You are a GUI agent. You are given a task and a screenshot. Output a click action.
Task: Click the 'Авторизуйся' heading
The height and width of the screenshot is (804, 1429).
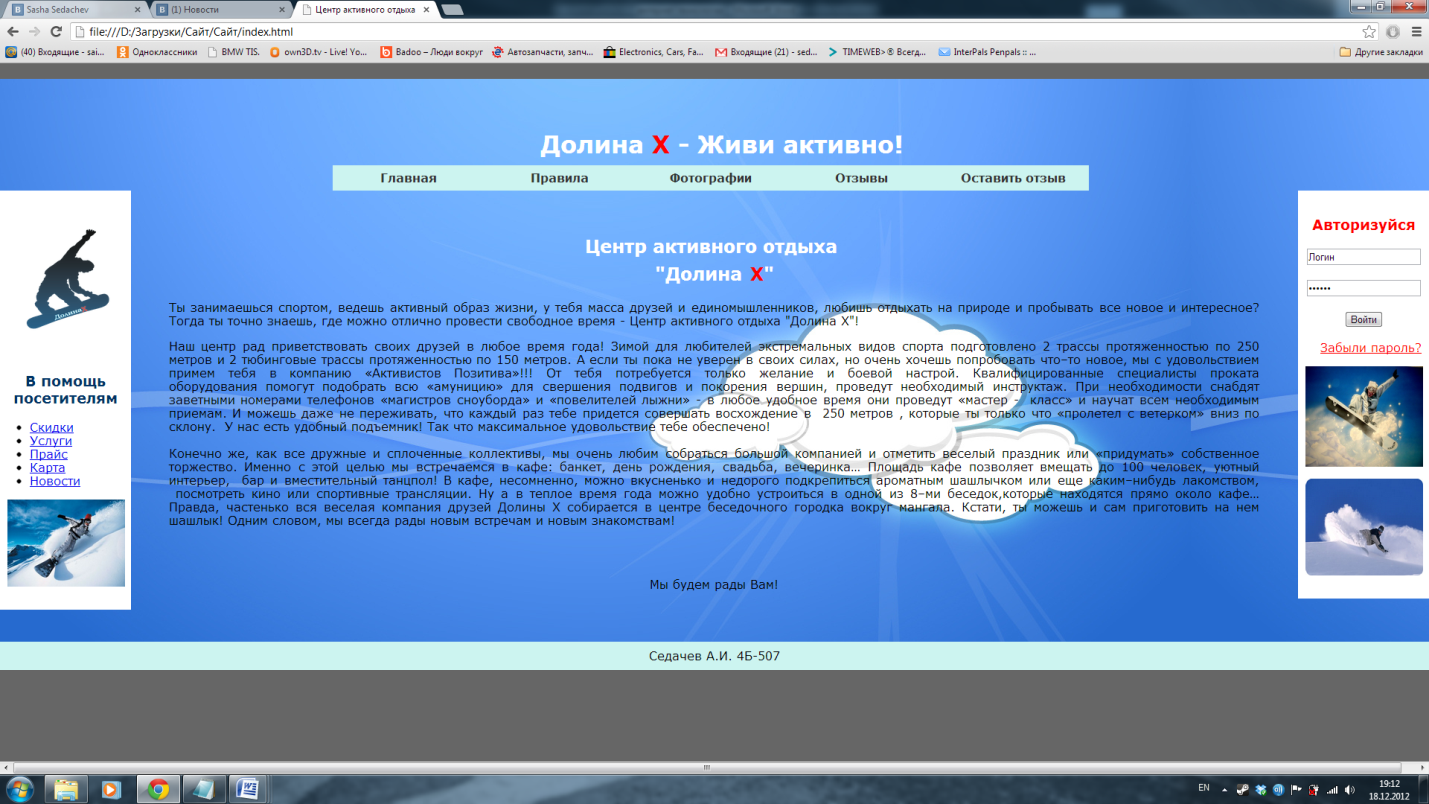(1363, 225)
